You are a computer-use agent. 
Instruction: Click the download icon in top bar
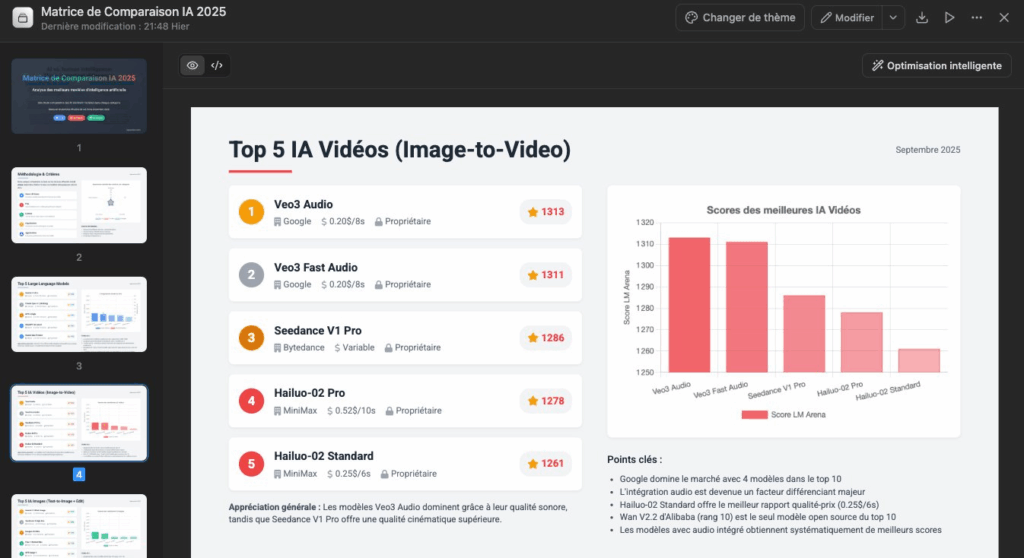tap(922, 18)
